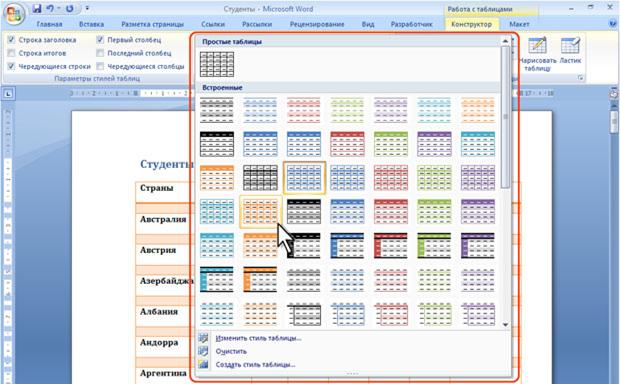Click the tab stop selector beside the ruler

pos(8,94)
